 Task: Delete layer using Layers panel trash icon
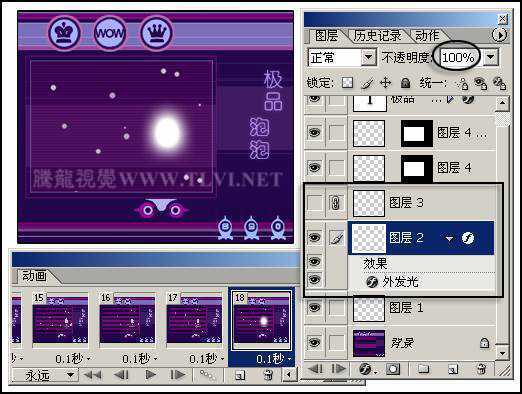point(481,369)
